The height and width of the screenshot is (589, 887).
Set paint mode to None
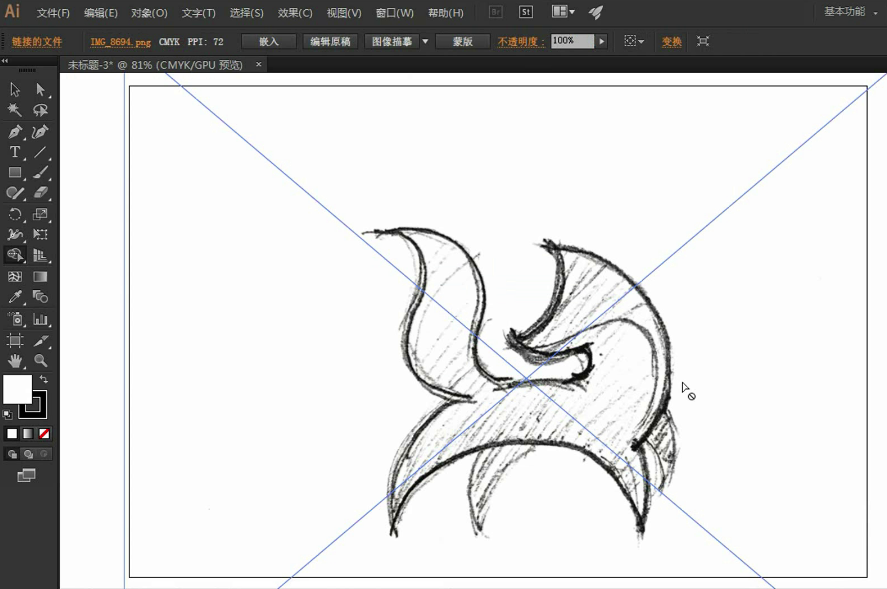pyautogui.click(x=44, y=434)
